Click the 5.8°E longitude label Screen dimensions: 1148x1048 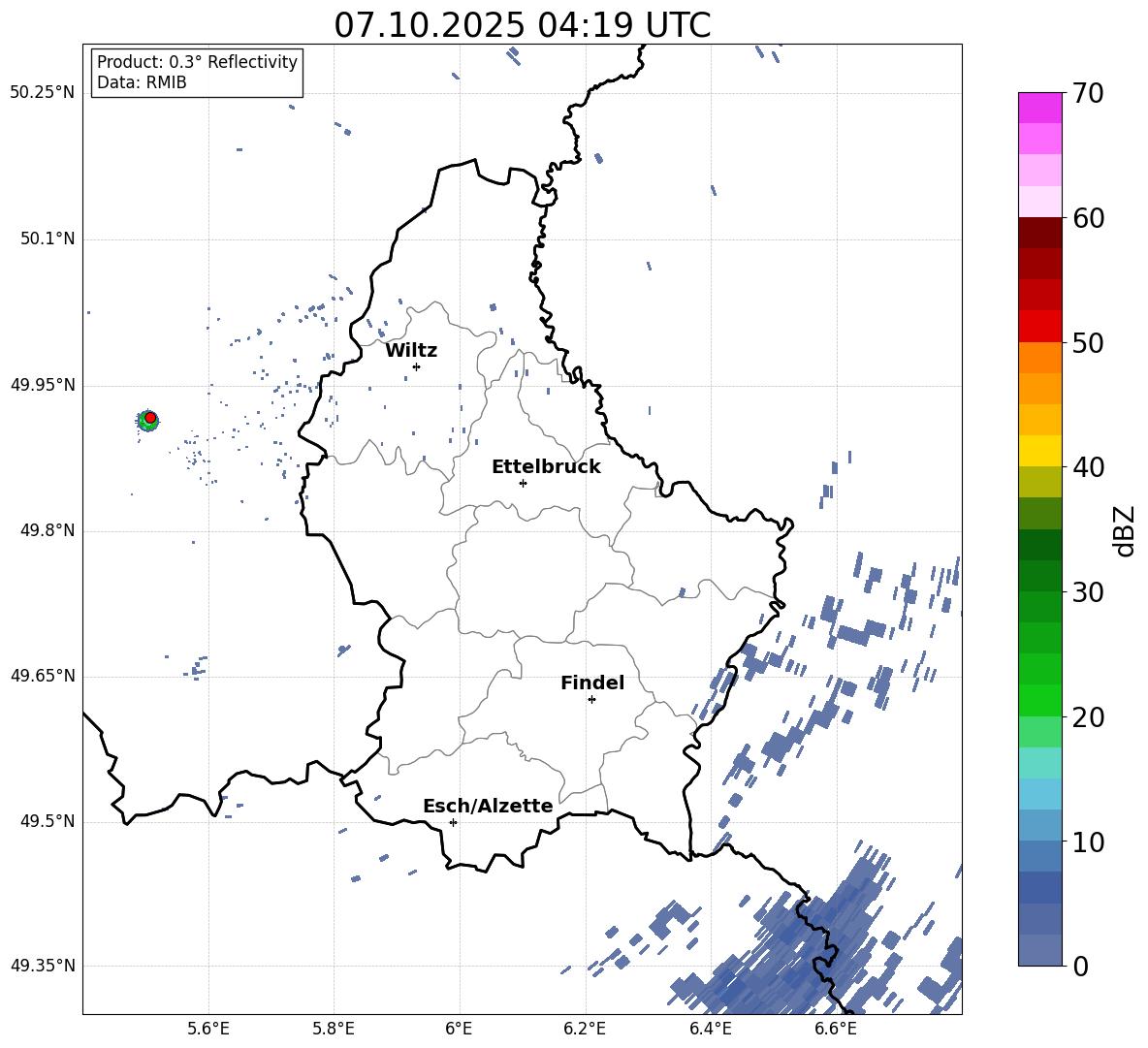[x=334, y=1029]
